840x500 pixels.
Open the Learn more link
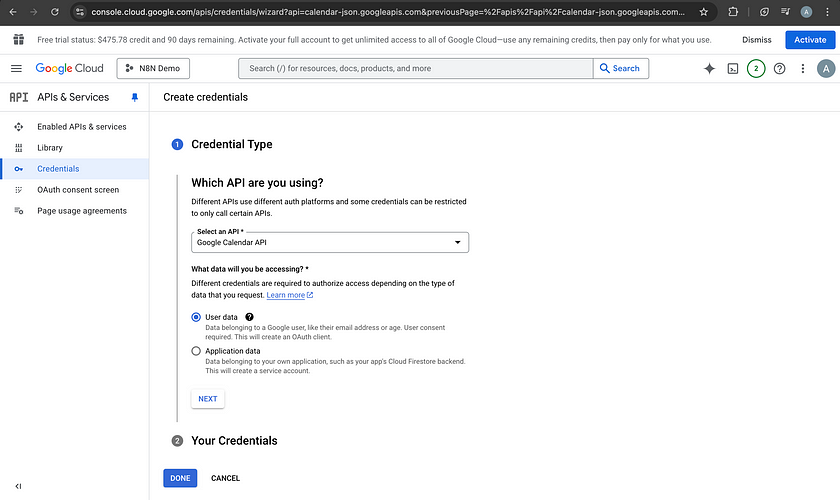(289, 295)
